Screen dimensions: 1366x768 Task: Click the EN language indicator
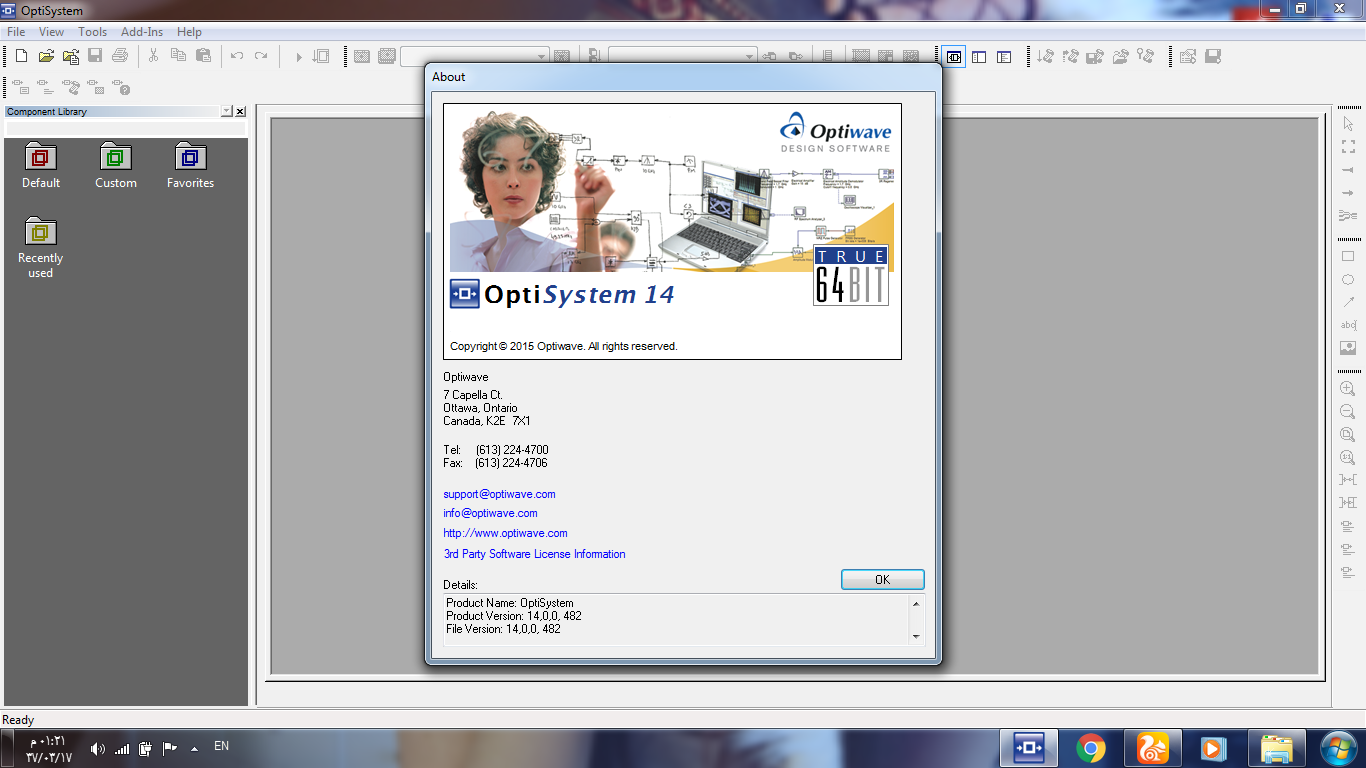click(222, 746)
